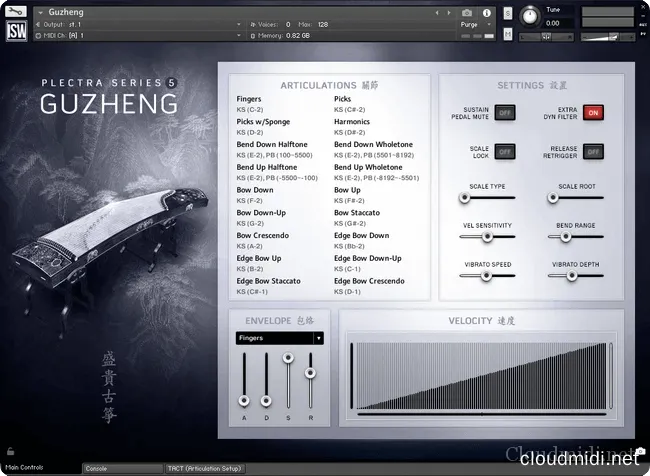Toggle Sustain Pedal Mute switch
This screenshot has height=476, width=650.
(x=504, y=113)
